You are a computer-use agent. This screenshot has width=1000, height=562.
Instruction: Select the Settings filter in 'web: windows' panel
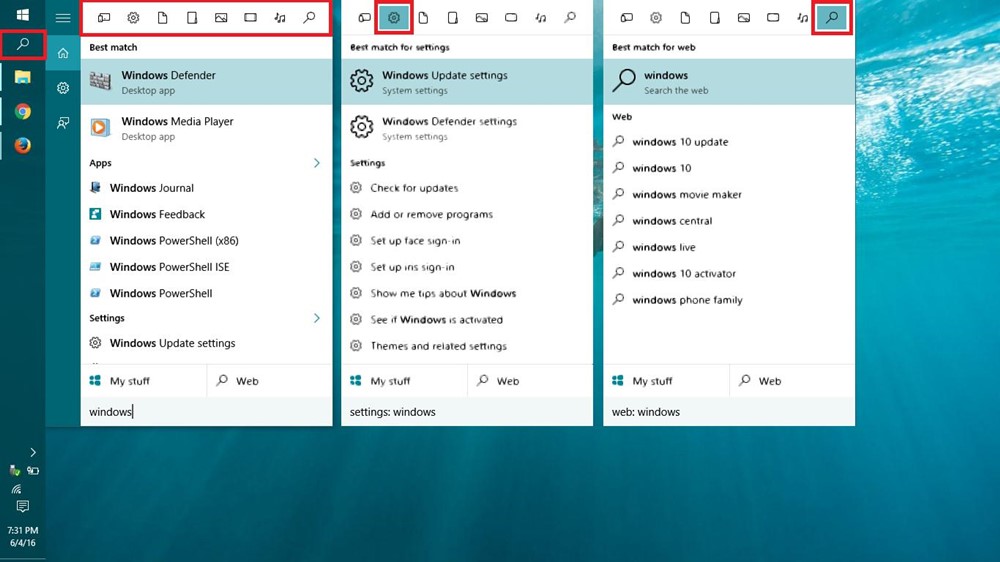[656, 18]
